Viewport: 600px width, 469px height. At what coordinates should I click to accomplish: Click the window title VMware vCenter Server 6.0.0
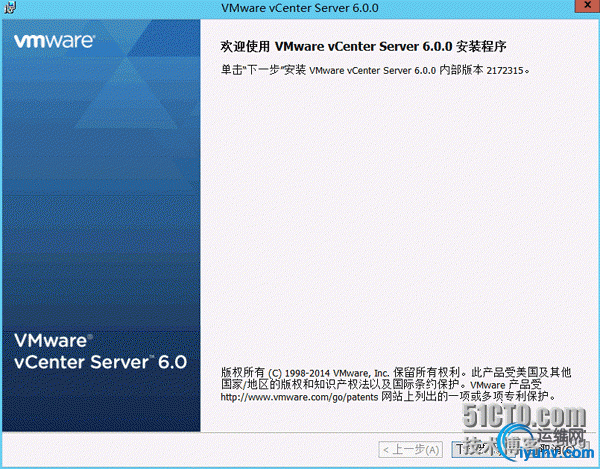pos(300,8)
